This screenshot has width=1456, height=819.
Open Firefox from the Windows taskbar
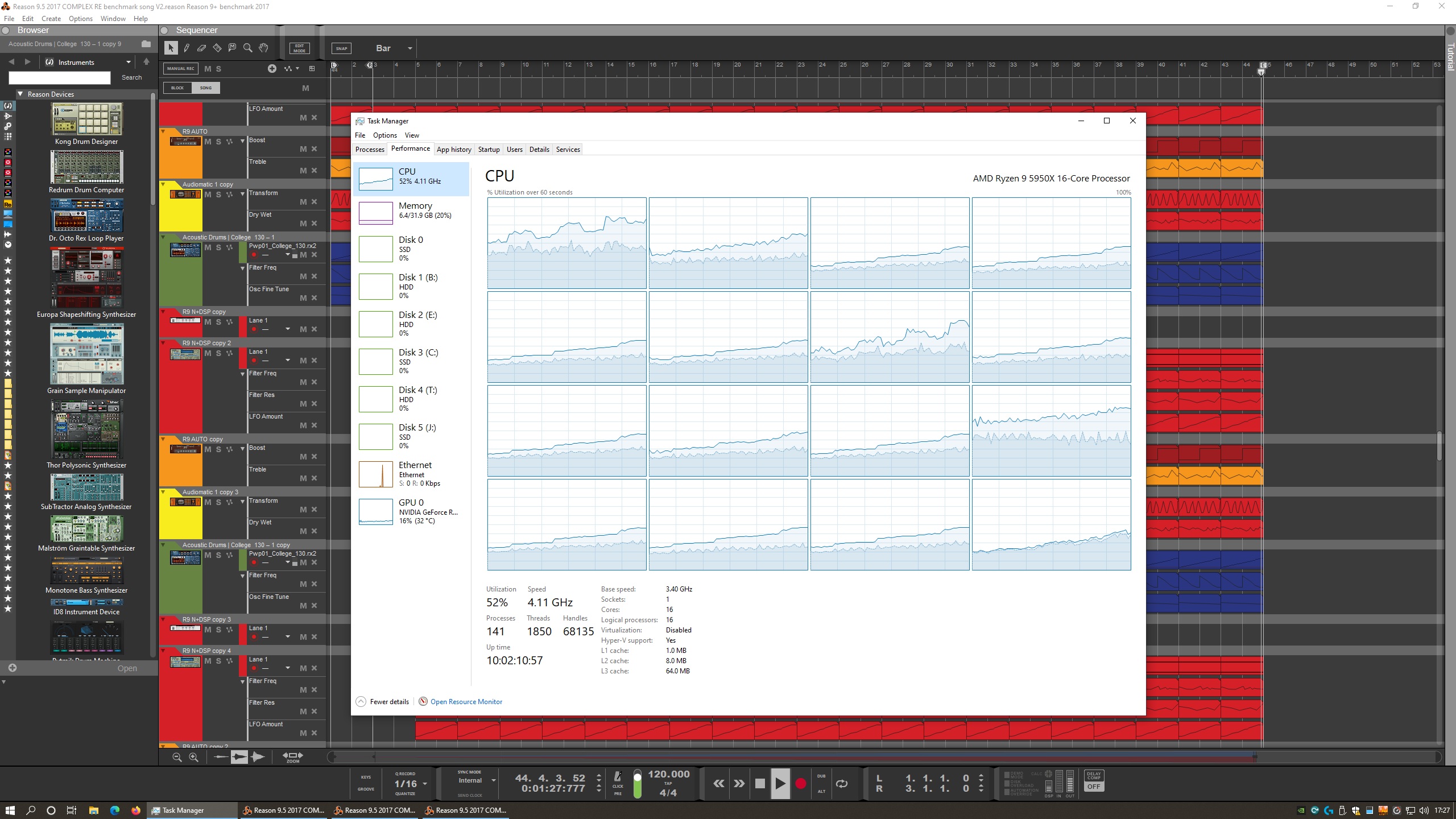pos(136,810)
